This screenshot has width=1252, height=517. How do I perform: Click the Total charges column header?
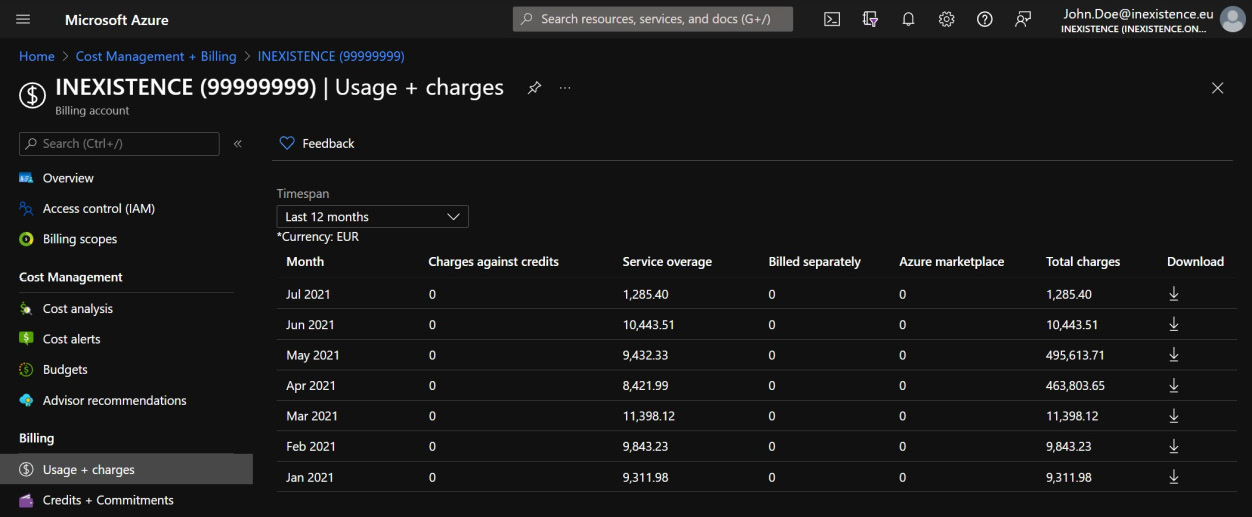[x=1083, y=261]
